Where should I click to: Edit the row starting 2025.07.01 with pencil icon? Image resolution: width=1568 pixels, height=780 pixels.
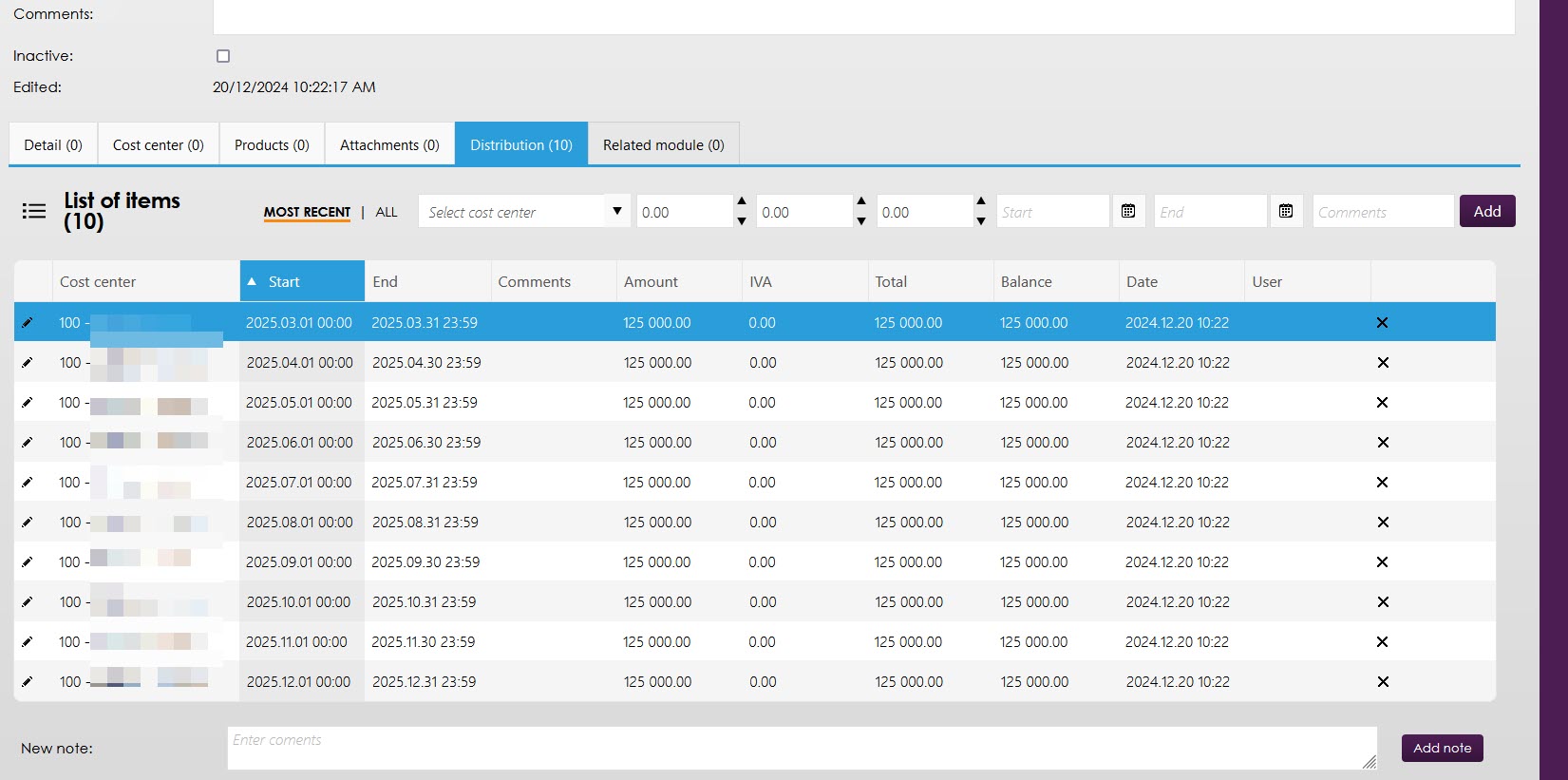(x=27, y=483)
